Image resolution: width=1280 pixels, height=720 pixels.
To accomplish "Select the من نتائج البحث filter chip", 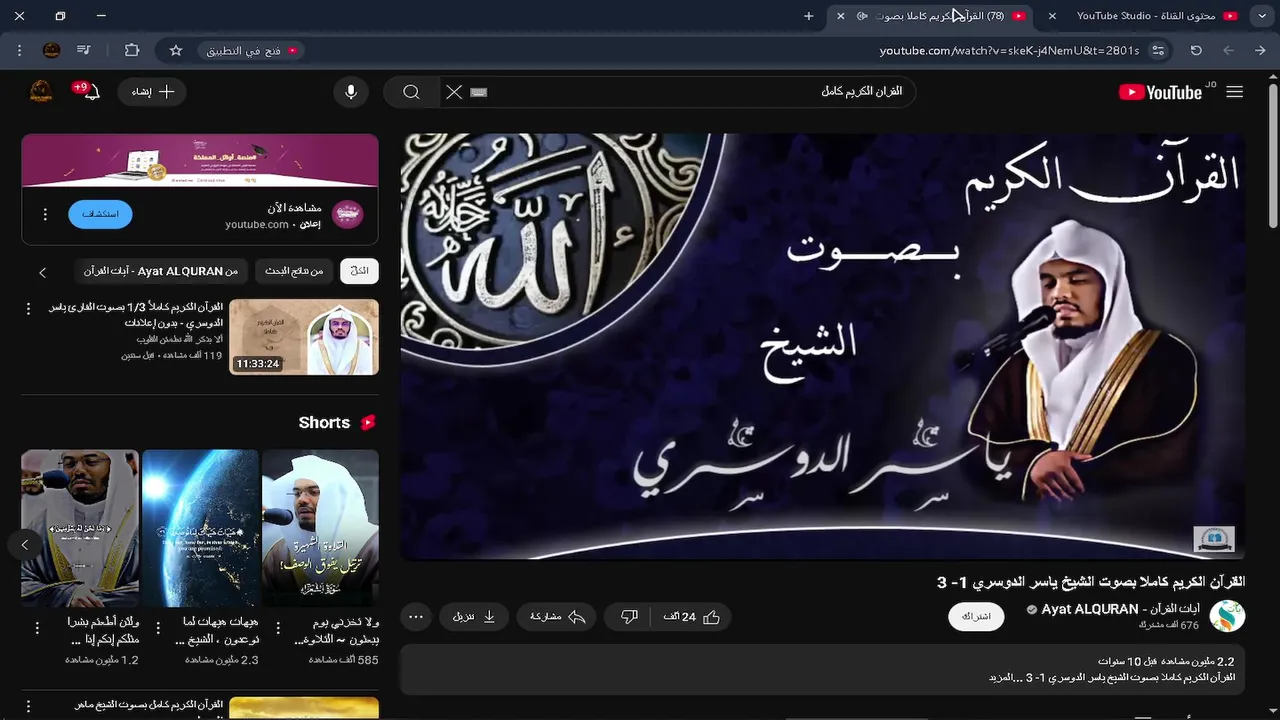I will pyautogui.click(x=294, y=271).
